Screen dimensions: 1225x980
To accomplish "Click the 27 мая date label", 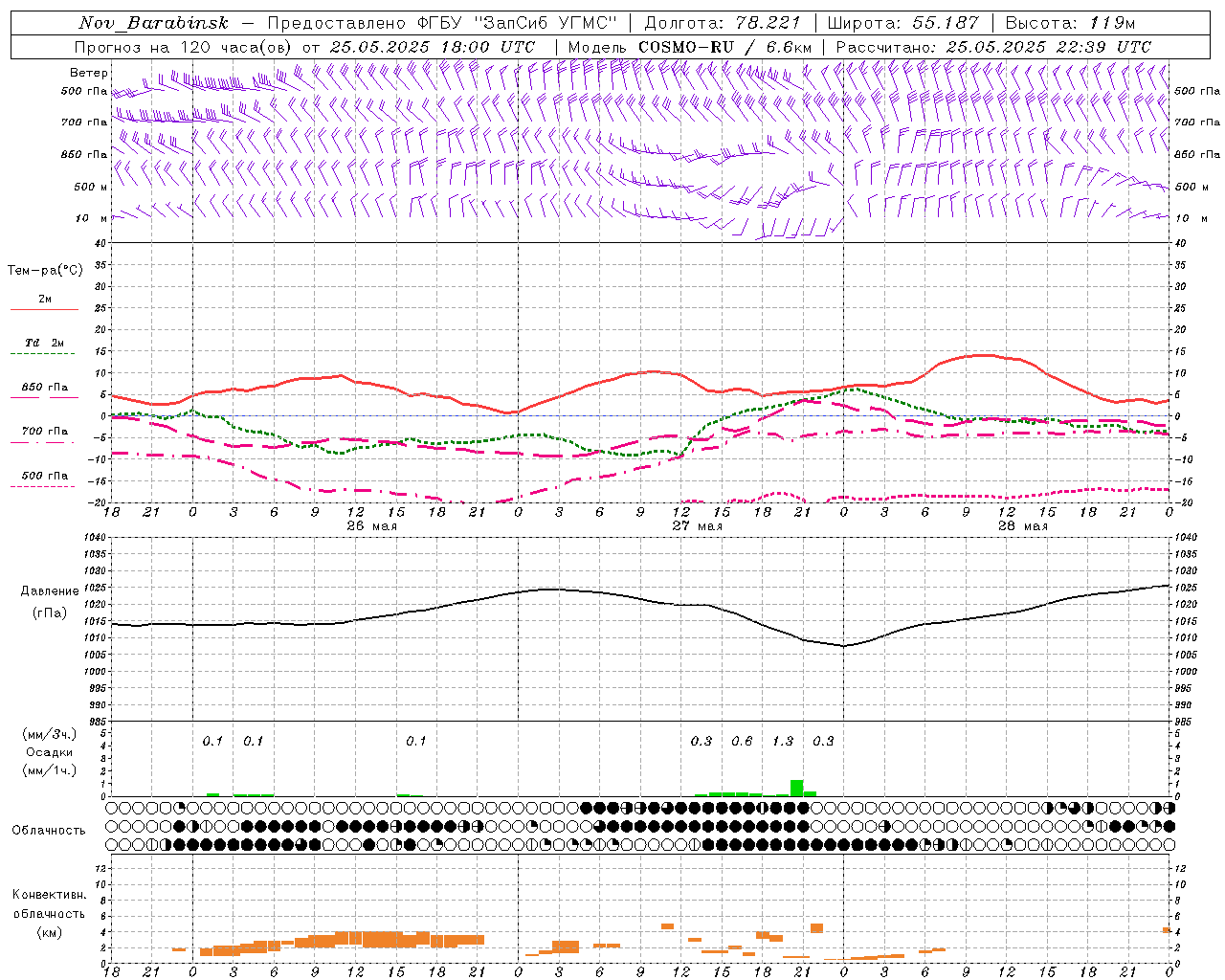I will click(697, 526).
